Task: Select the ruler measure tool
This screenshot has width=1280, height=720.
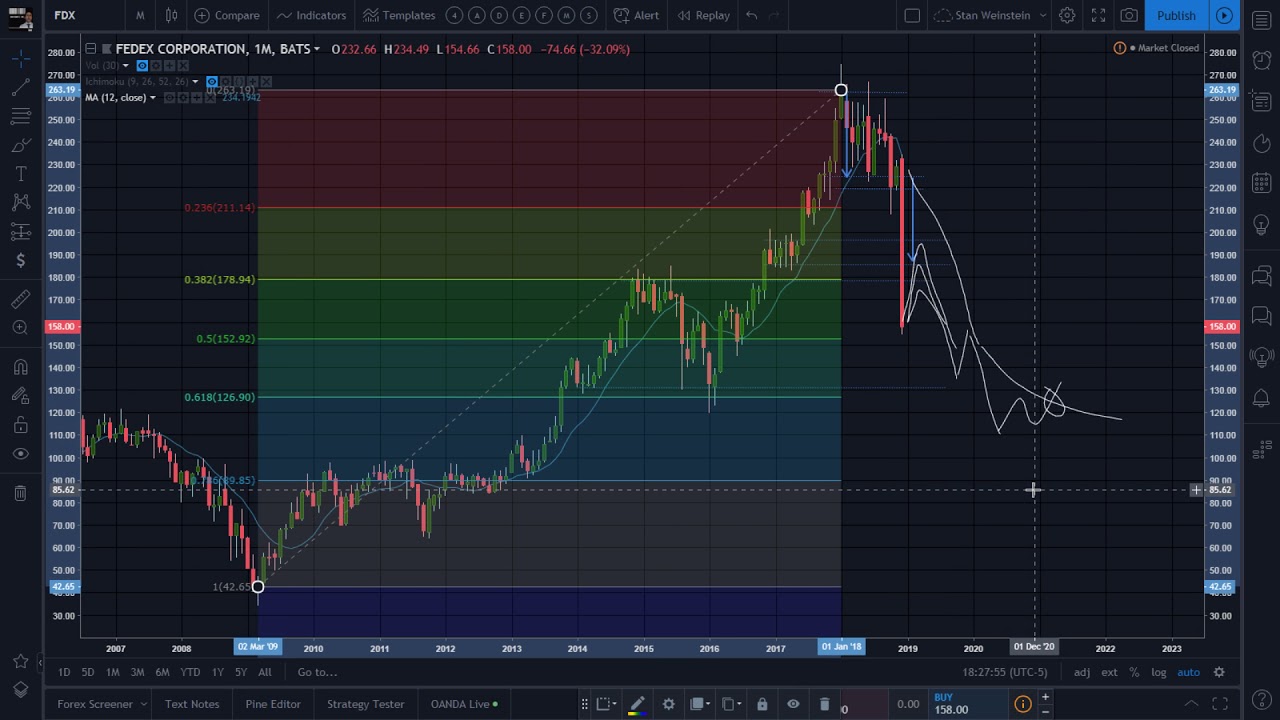Action: [20, 299]
